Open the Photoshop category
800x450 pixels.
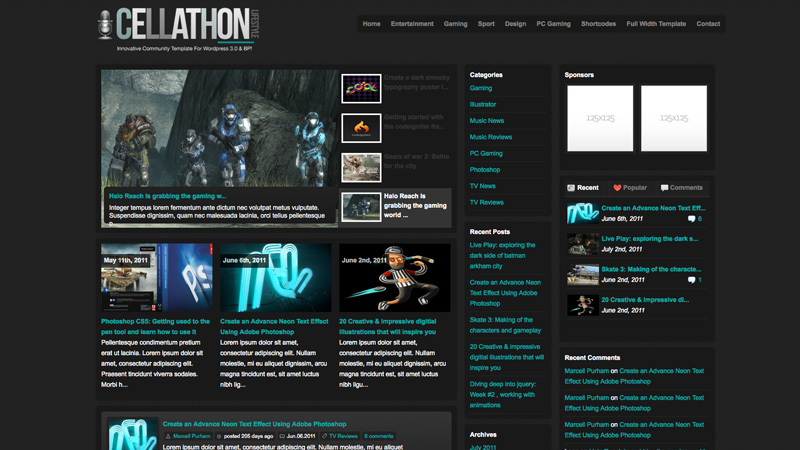(x=485, y=169)
